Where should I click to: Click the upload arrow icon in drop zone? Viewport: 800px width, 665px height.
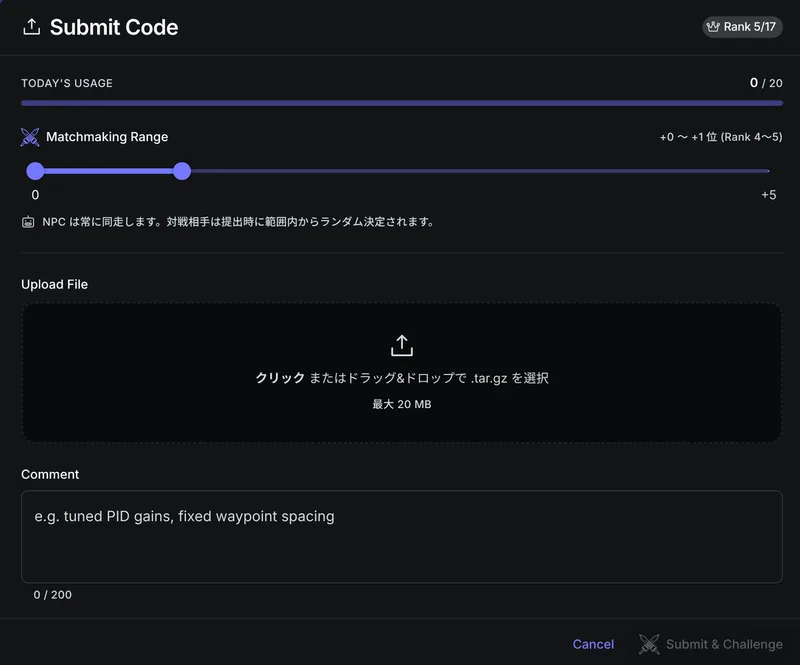click(x=402, y=346)
